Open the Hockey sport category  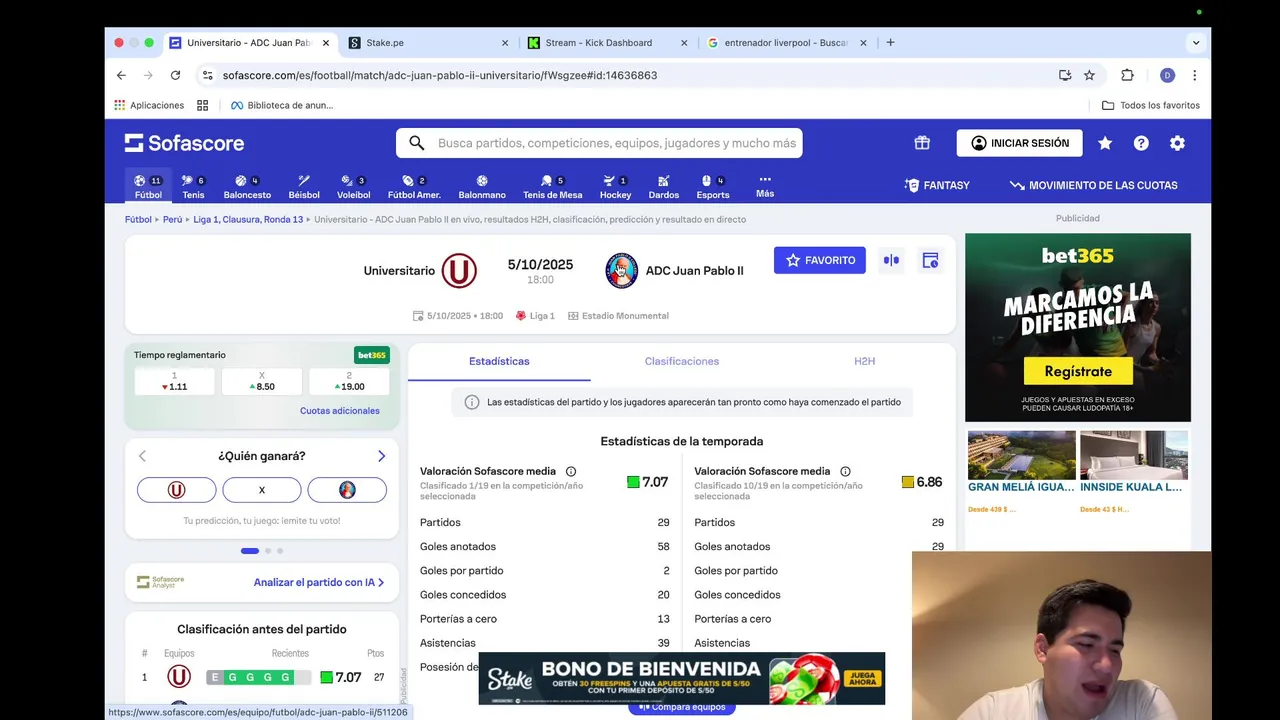pyautogui.click(x=615, y=187)
